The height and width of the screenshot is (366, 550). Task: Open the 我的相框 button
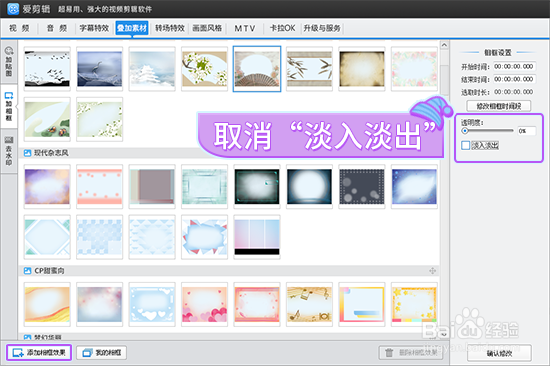click(x=101, y=353)
